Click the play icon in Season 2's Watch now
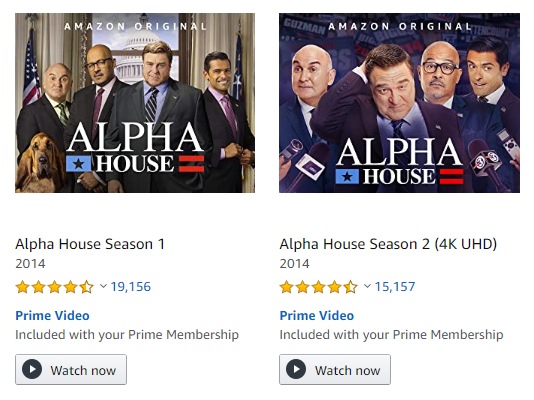This screenshot has width=534, height=400. click(x=296, y=369)
